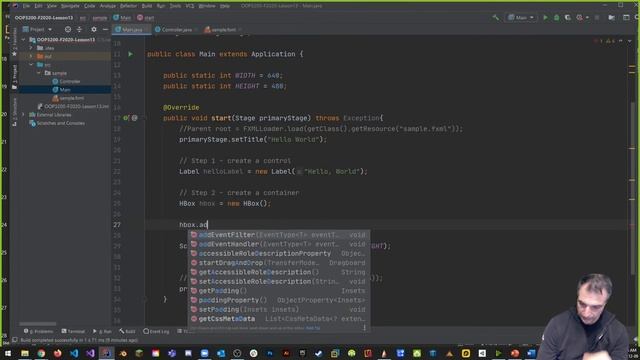
Task: Choose addEventHandler from completion list
Action: tap(279, 244)
